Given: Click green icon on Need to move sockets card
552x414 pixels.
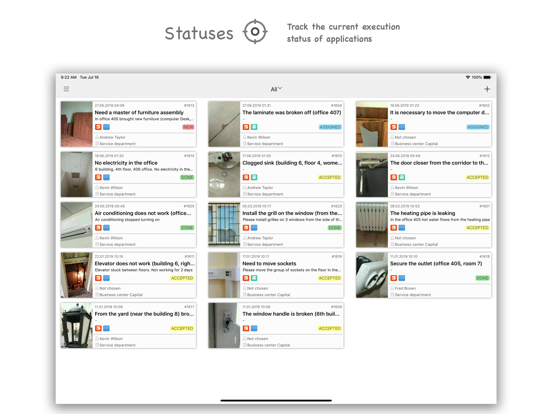Looking at the screenshot, I should point(254,278).
